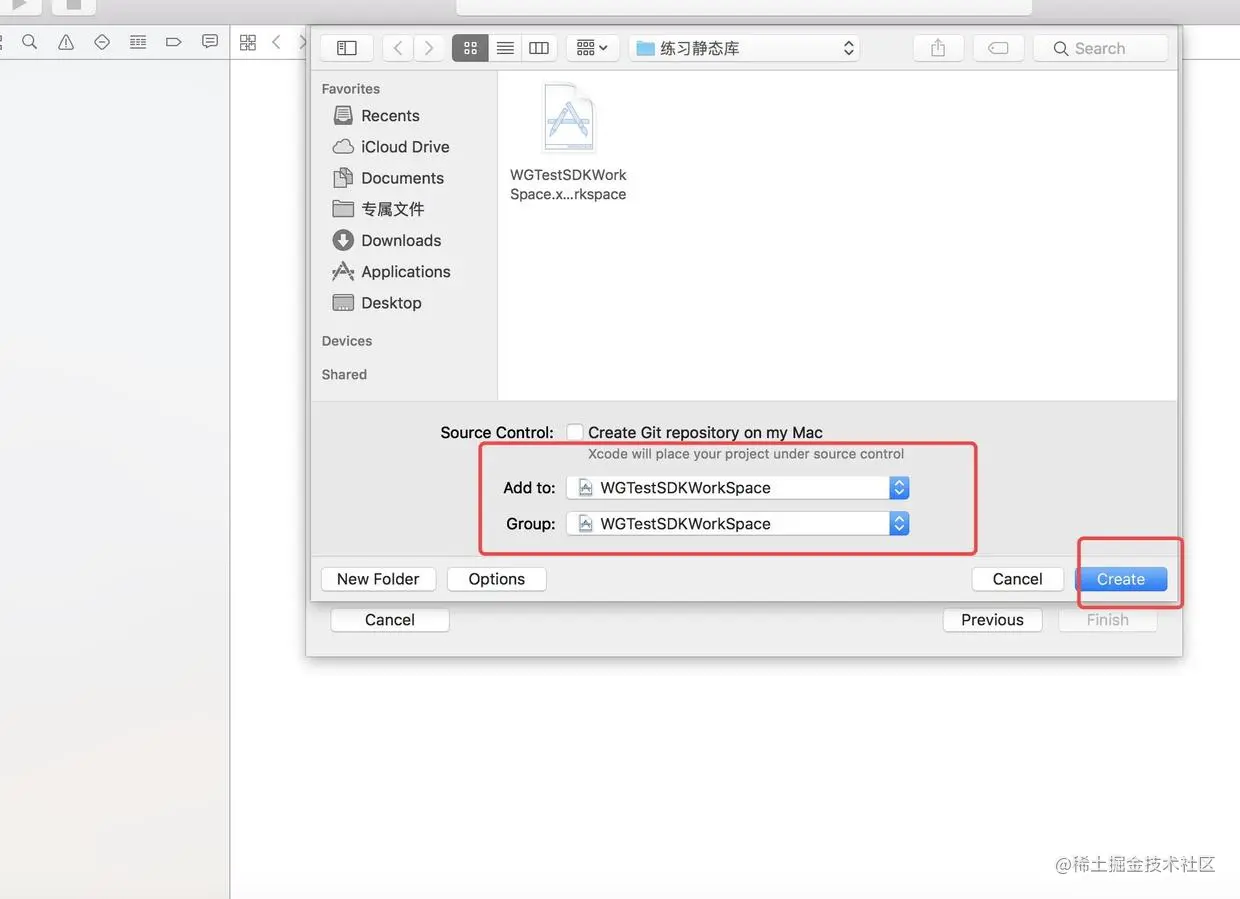Navigate back in the save dialog

pyautogui.click(x=398, y=48)
